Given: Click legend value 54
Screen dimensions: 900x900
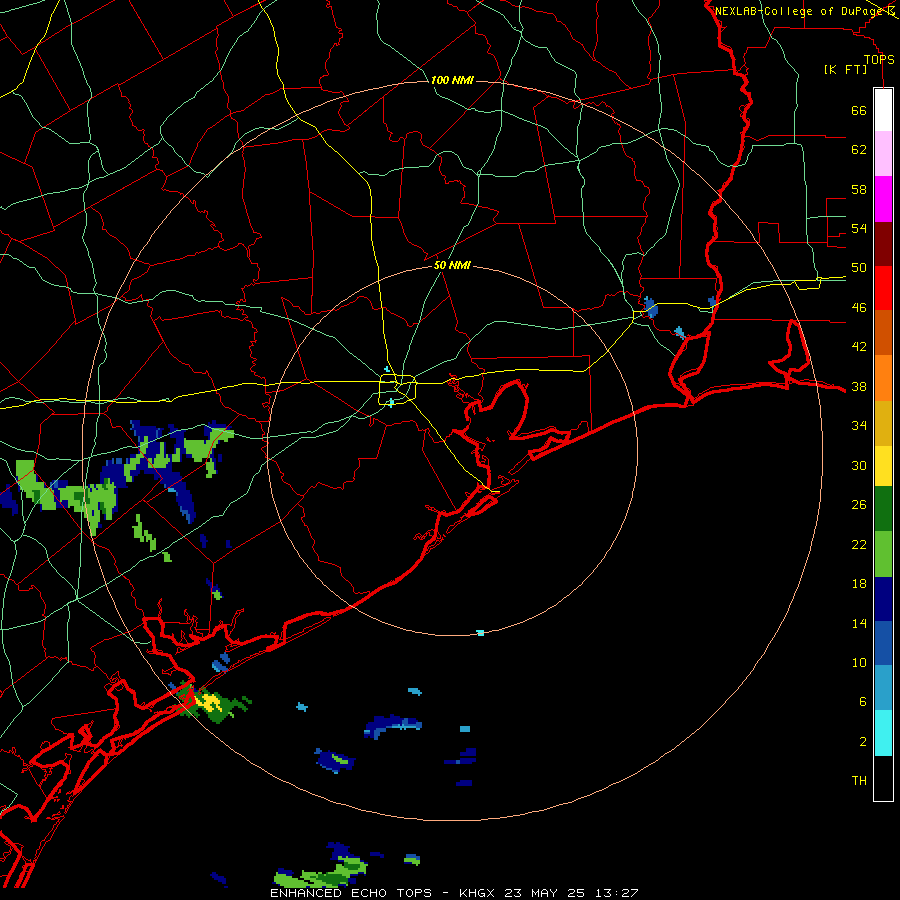Looking at the screenshot, I should (859, 228).
